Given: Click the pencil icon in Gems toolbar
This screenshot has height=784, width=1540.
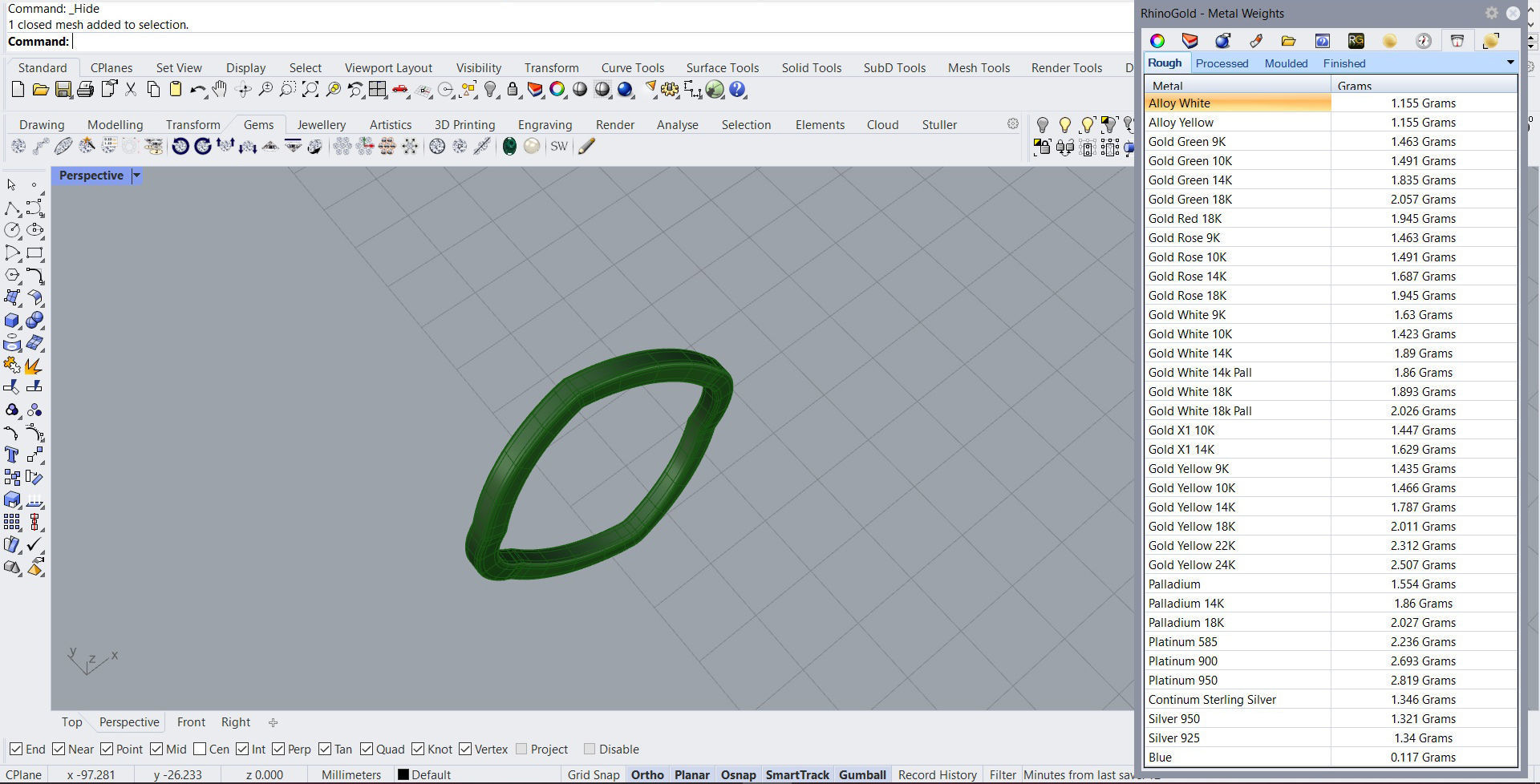Looking at the screenshot, I should (x=587, y=146).
